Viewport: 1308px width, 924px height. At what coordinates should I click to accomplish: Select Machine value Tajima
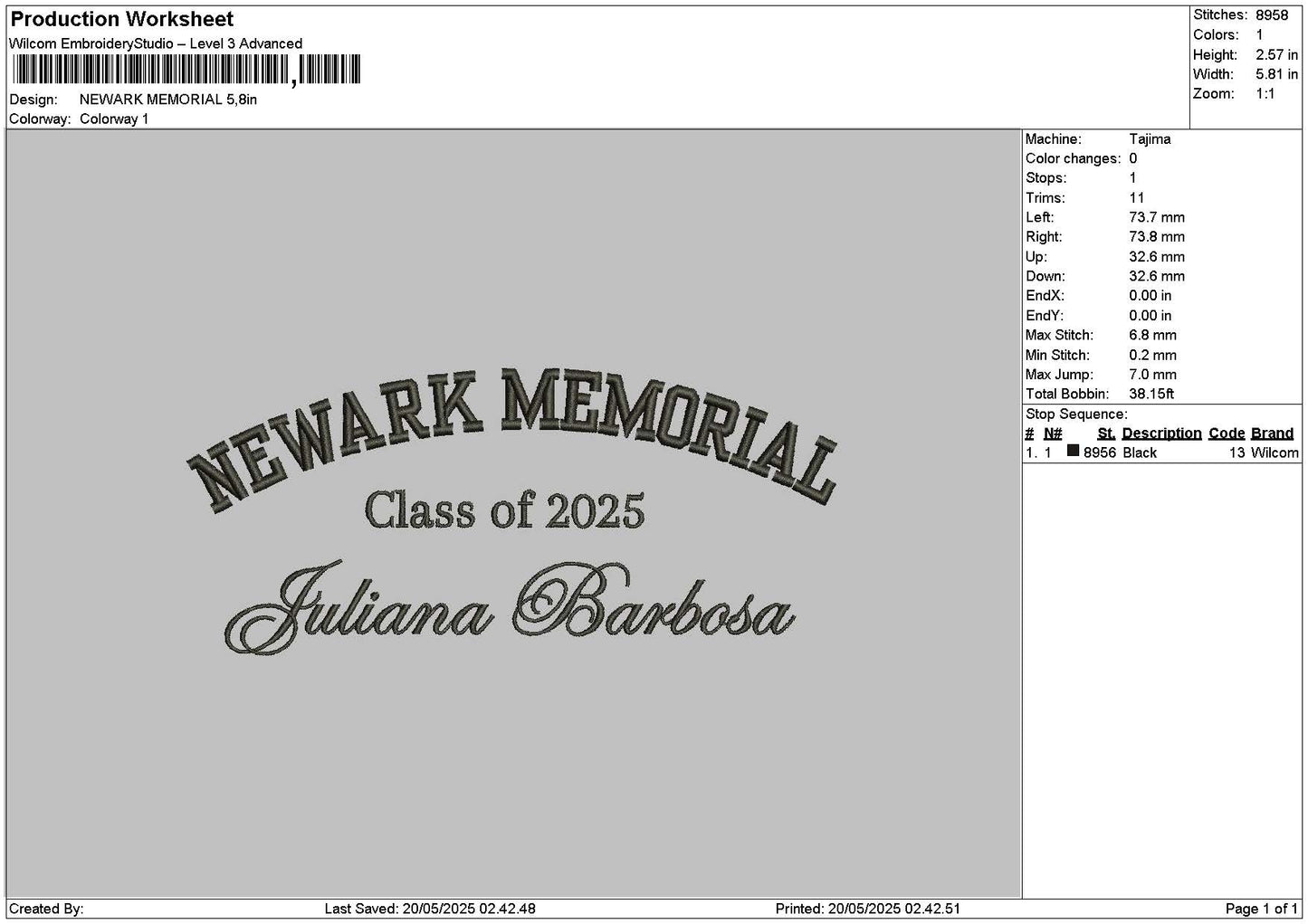[1150, 139]
